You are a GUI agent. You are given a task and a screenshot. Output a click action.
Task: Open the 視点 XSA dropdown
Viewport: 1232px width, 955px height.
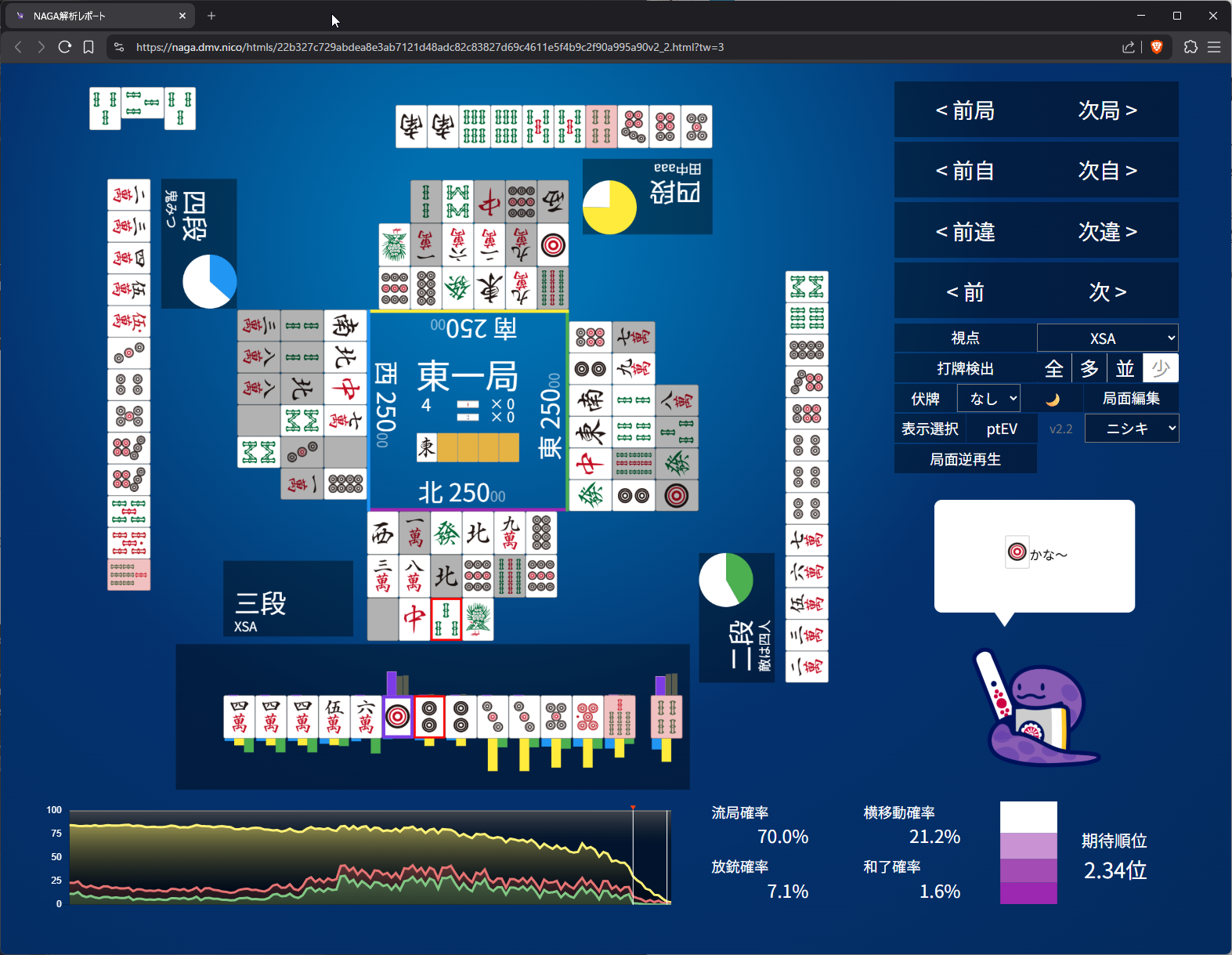[x=1107, y=338]
